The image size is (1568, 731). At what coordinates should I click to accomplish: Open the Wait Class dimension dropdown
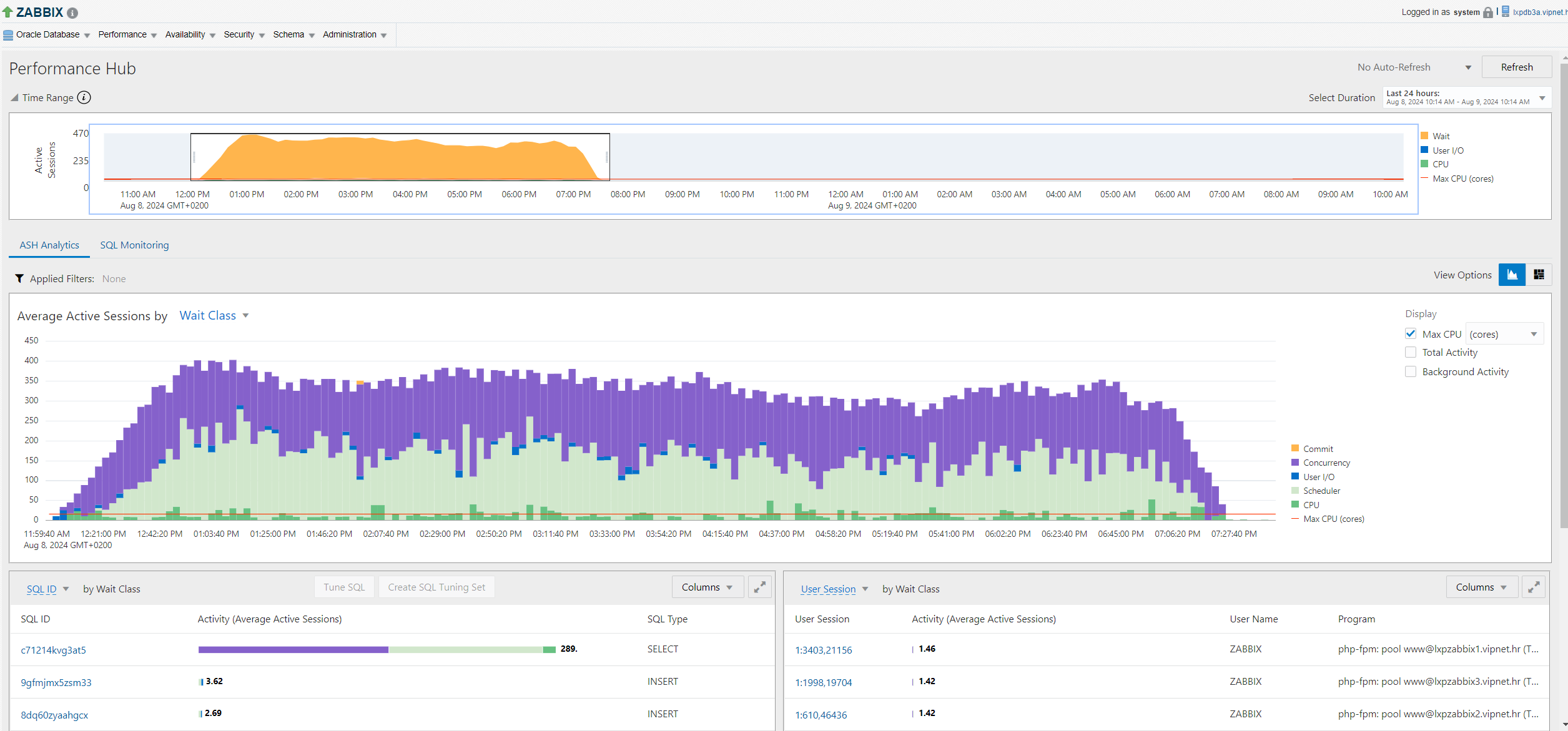point(214,316)
